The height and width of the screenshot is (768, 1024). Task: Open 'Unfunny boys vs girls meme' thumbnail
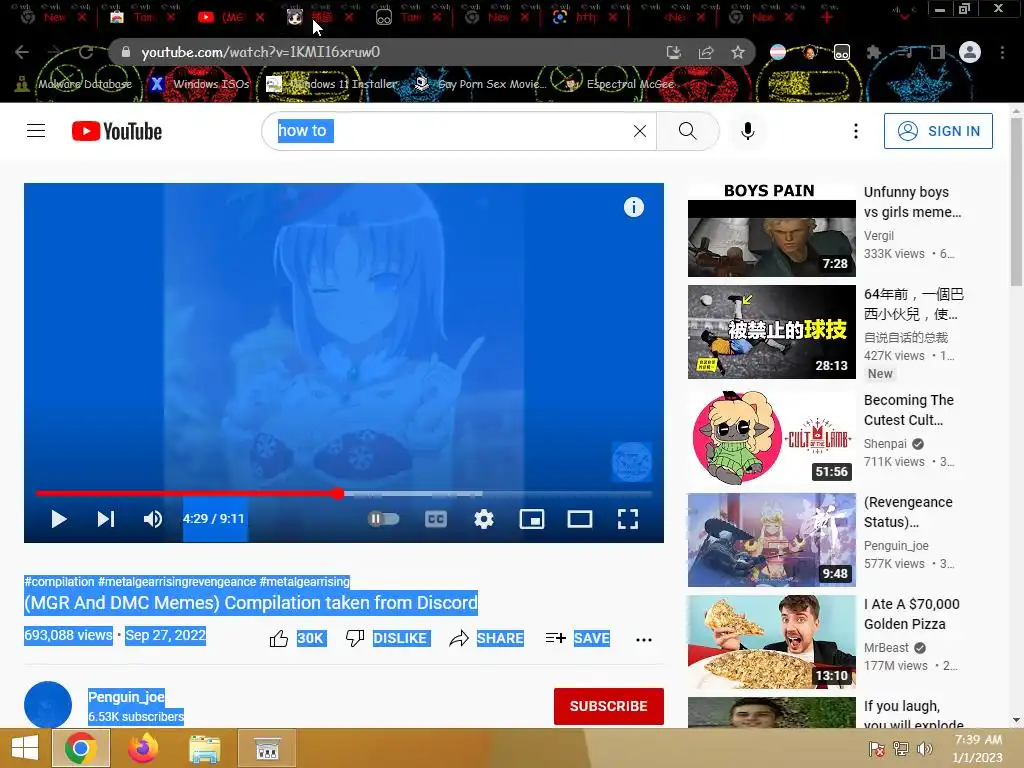(x=771, y=230)
